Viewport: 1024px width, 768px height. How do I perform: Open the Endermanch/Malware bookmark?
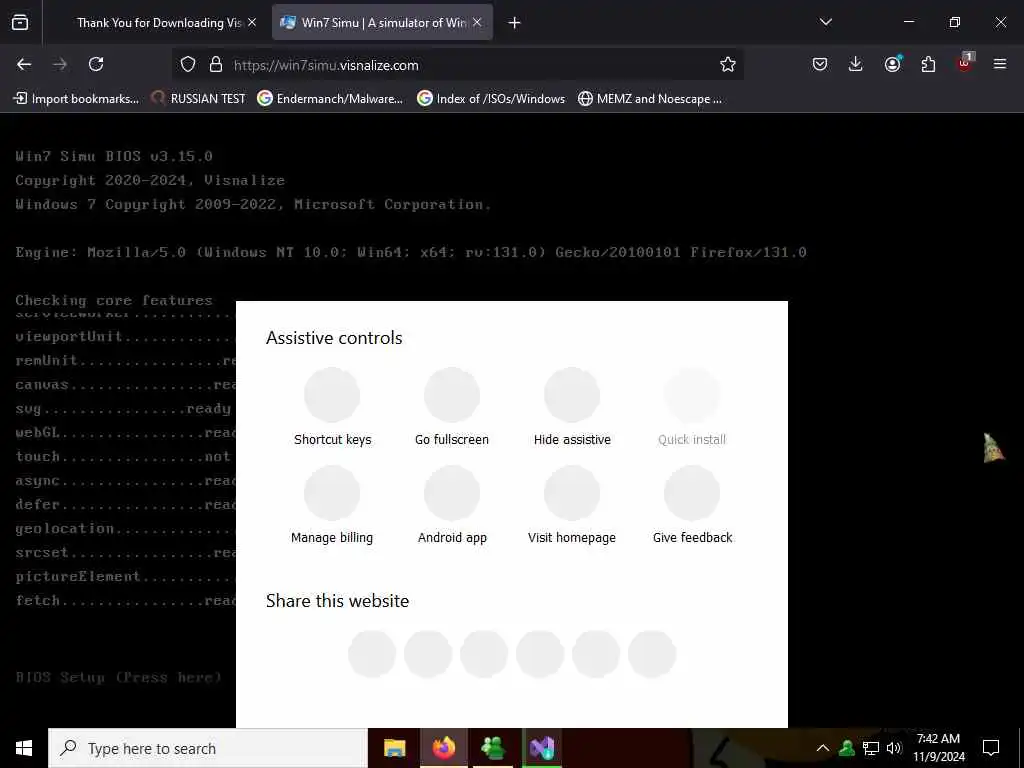330,99
